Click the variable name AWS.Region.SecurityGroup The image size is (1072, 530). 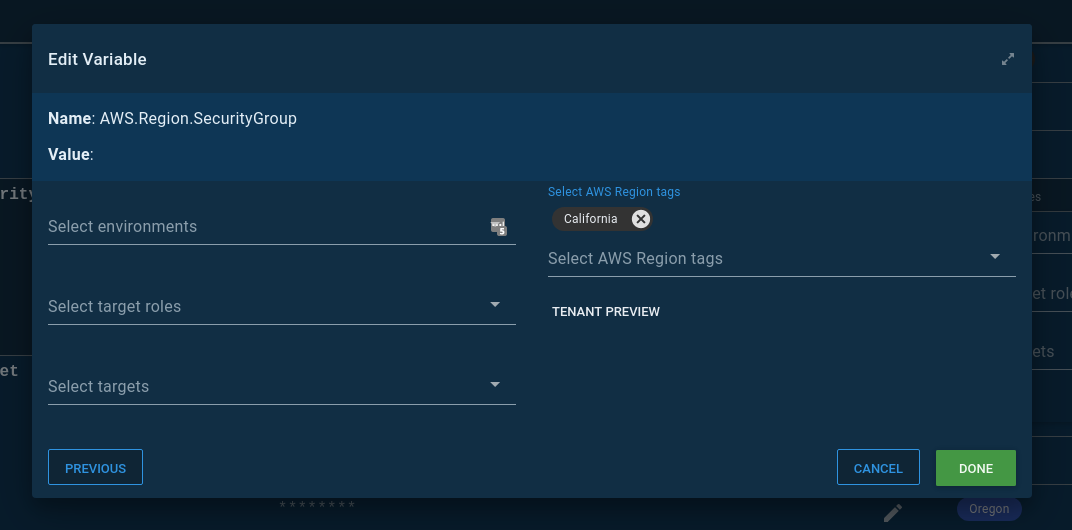[198, 119]
